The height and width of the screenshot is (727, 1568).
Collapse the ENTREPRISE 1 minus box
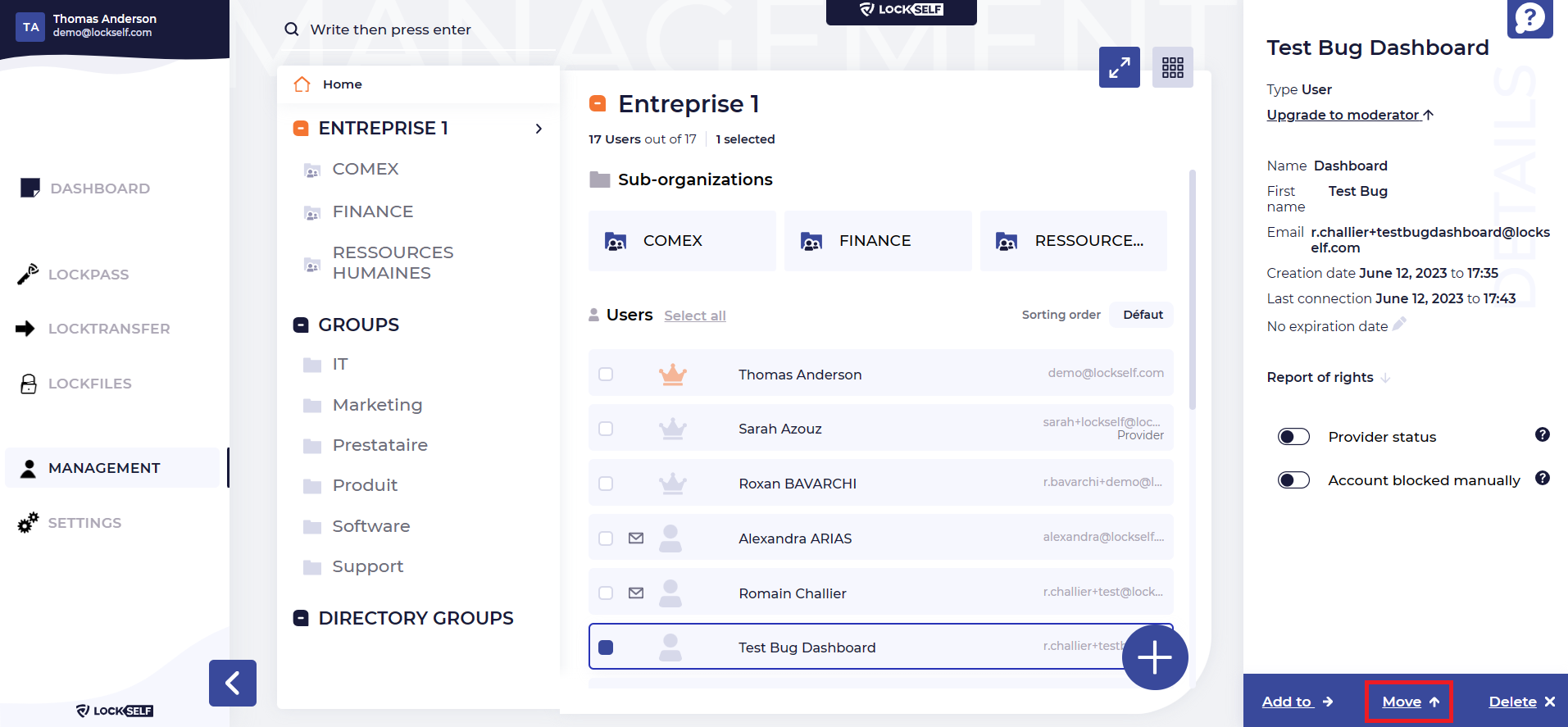click(x=301, y=129)
